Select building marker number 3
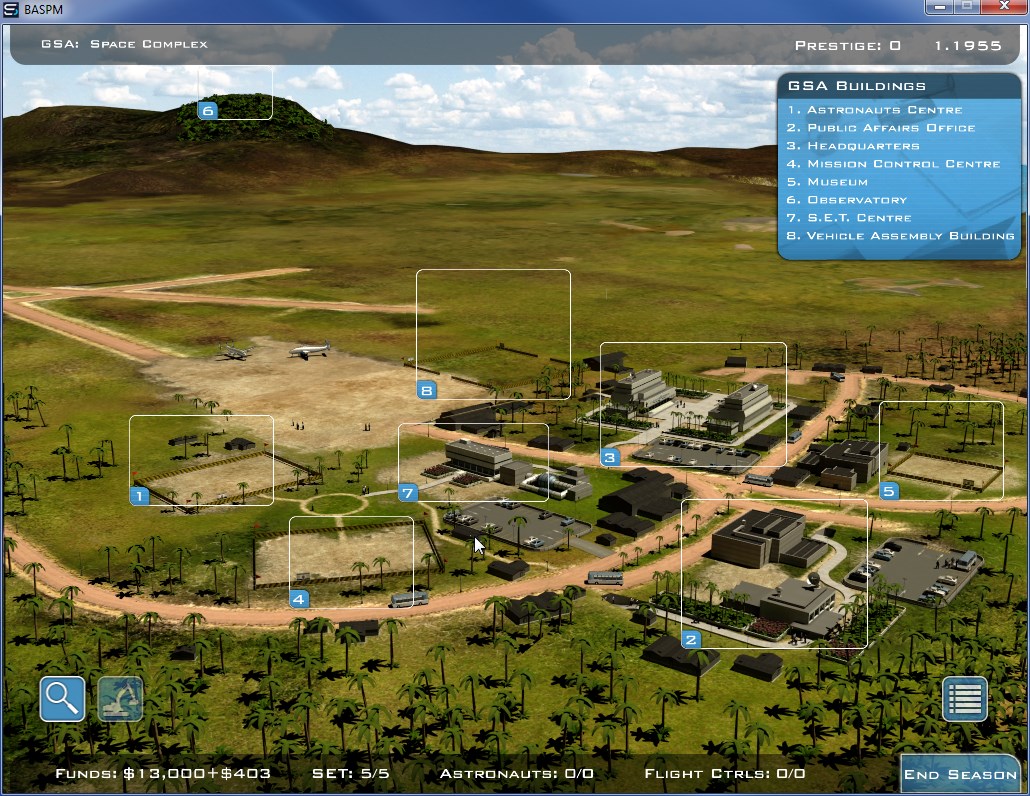Viewport: 1030px width, 796px height. click(x=610, y=457)
